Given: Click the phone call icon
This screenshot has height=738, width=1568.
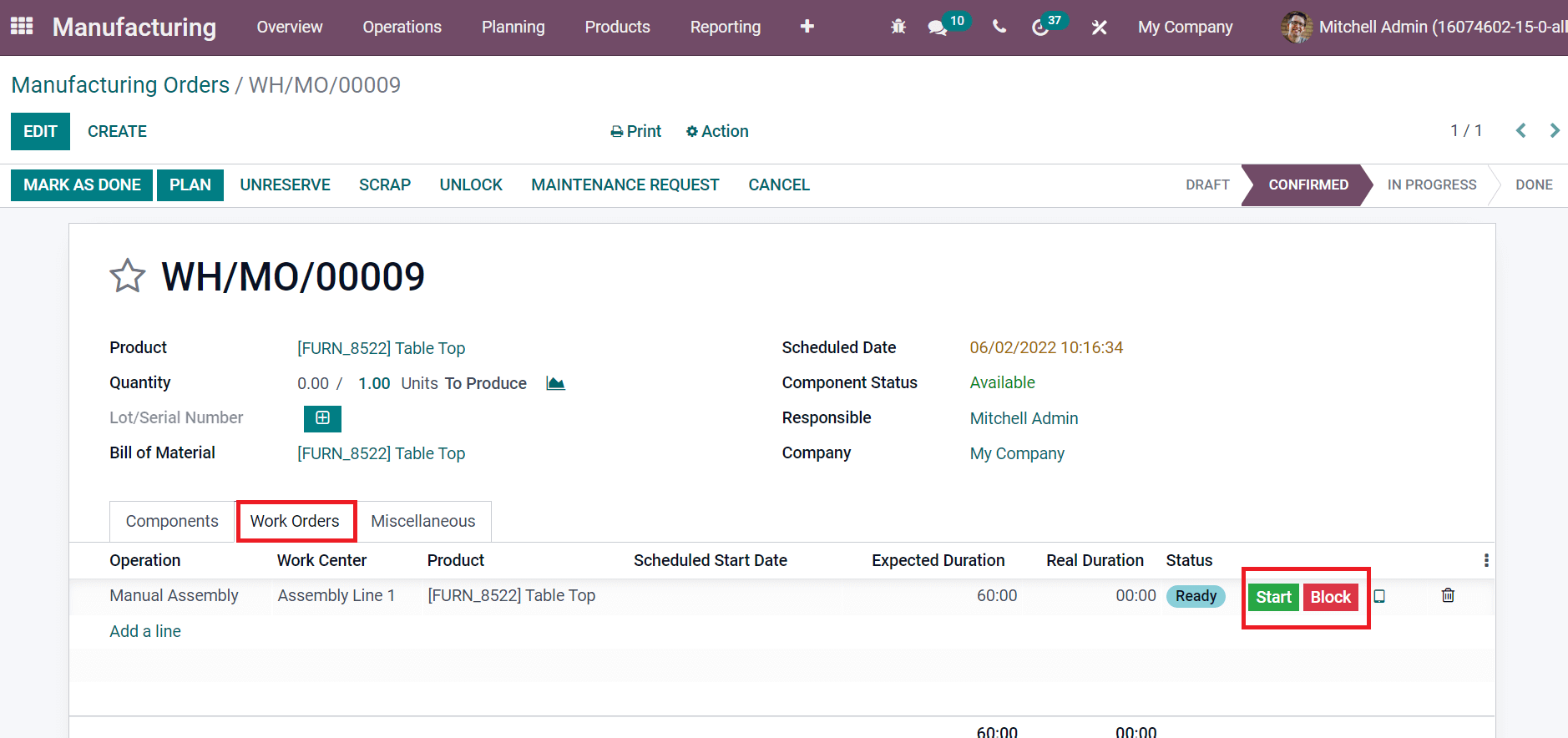Looking at the screenshot, I should [x=999, y=27].
